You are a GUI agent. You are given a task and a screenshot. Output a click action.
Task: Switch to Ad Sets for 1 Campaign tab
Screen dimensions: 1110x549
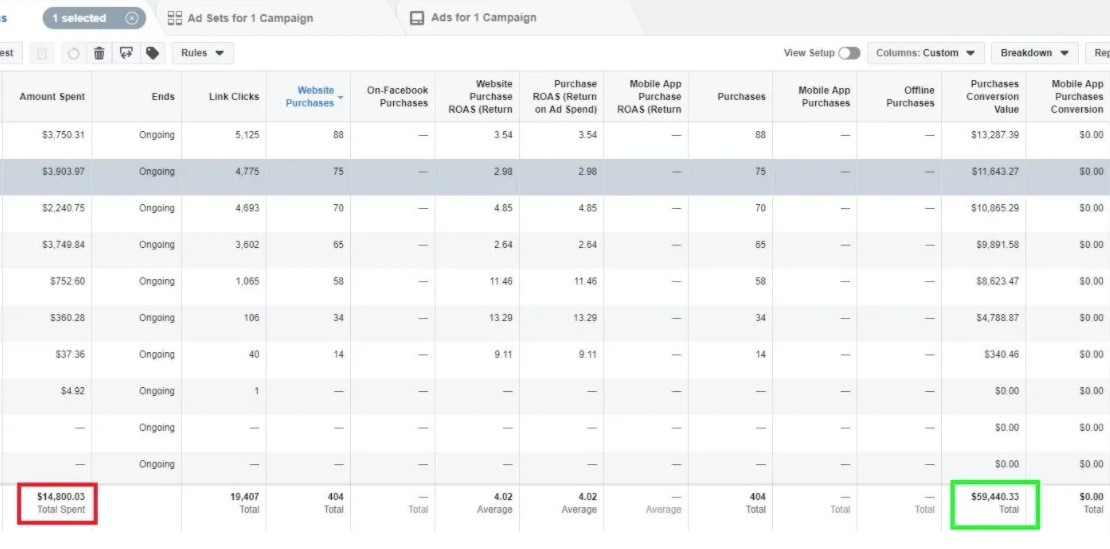(250, 18)
